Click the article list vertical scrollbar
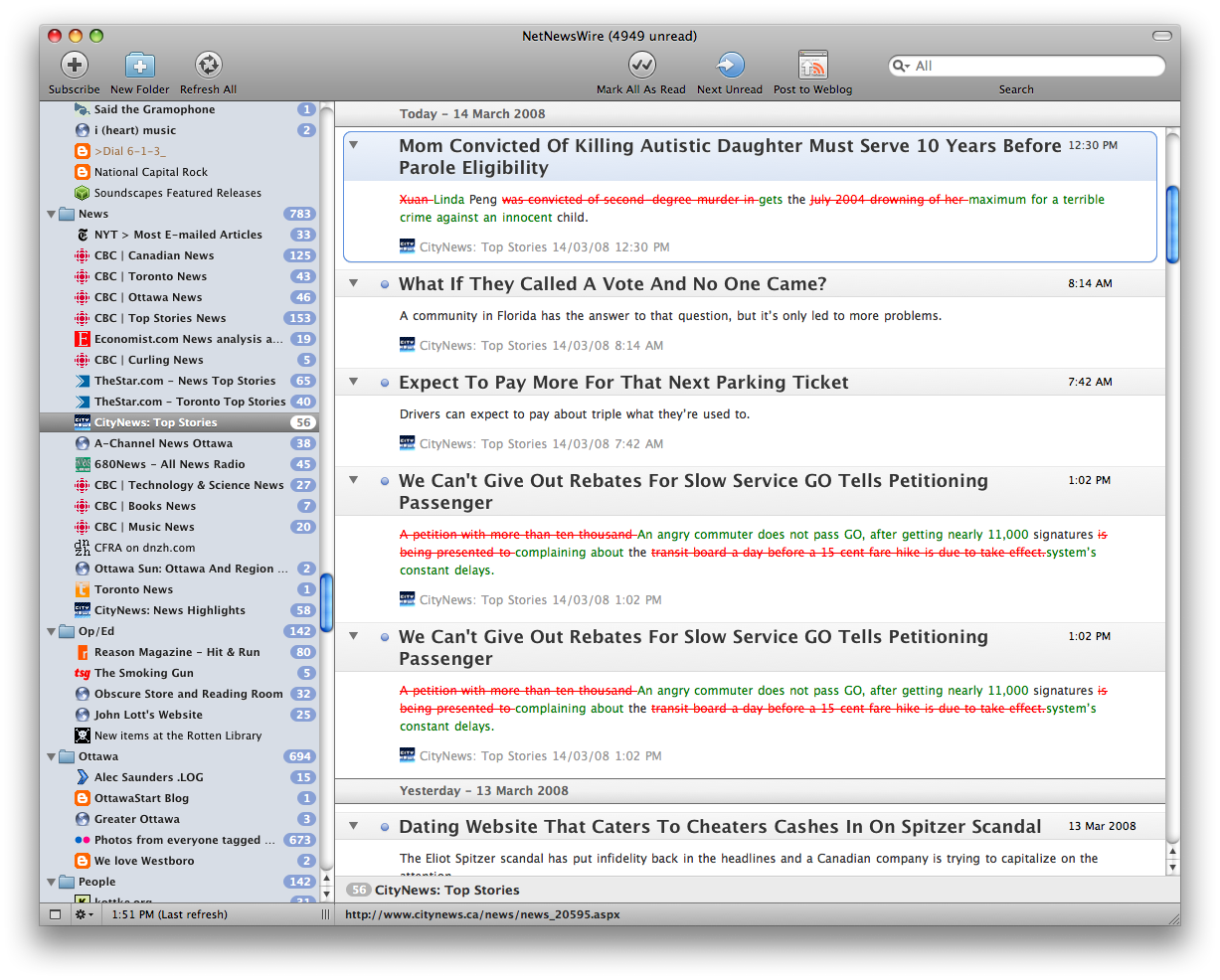Screen dimensions: 1220x980 (1172, 225)
